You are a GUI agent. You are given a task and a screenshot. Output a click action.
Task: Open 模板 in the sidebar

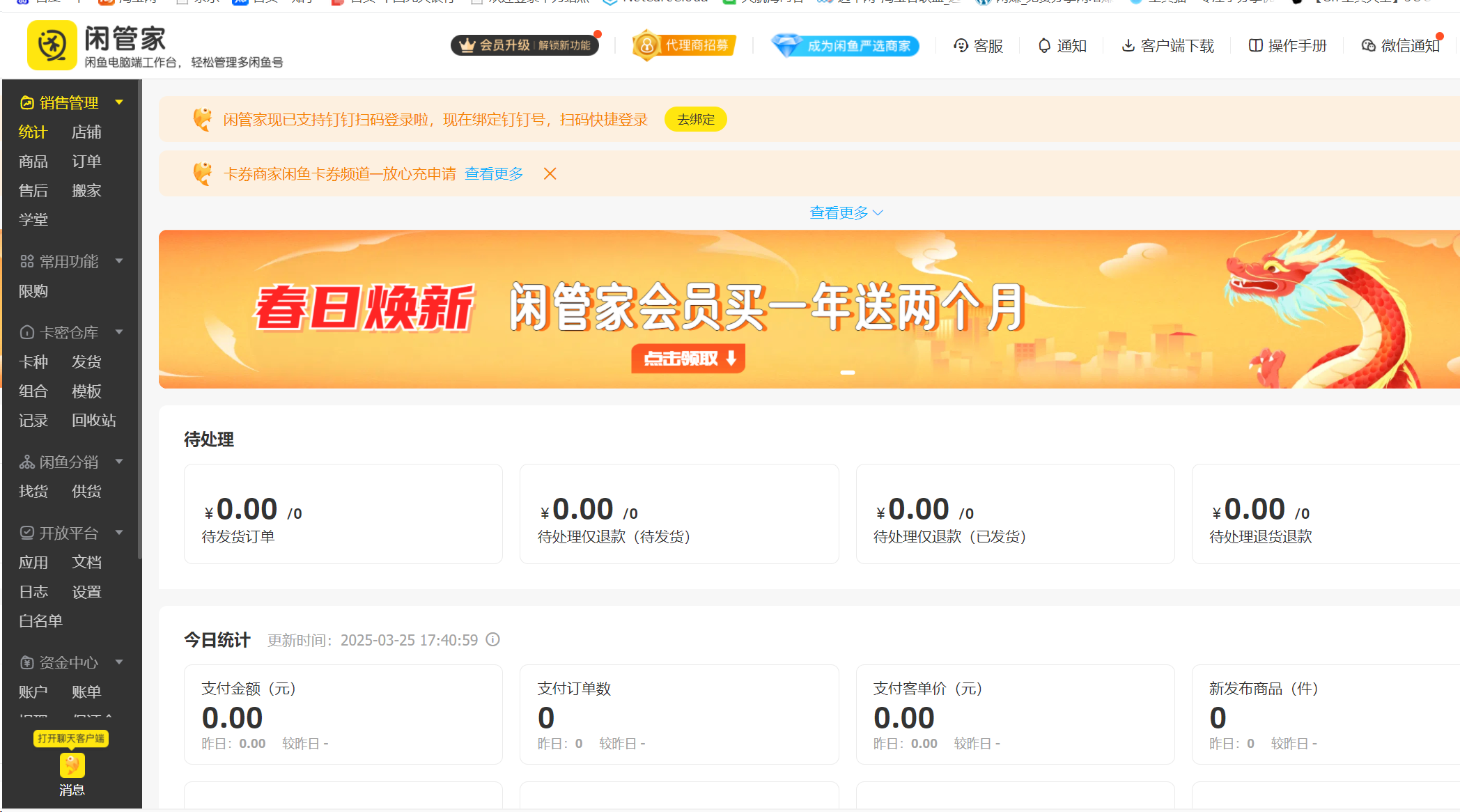(86, 391)
